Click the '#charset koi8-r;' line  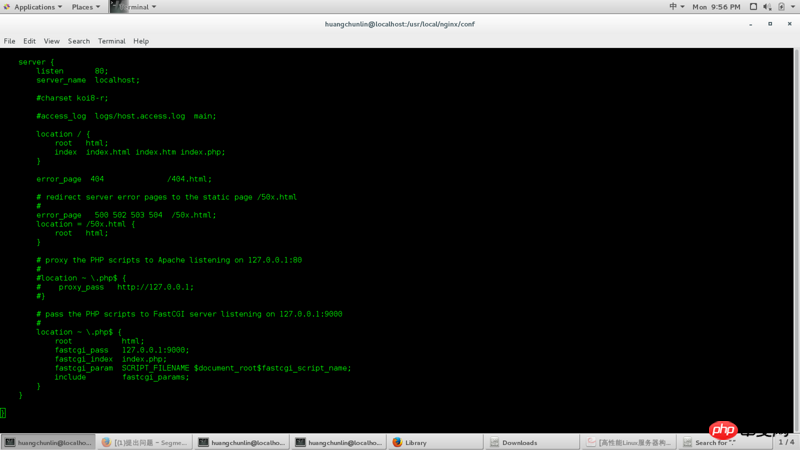click(x=72, y=98)
